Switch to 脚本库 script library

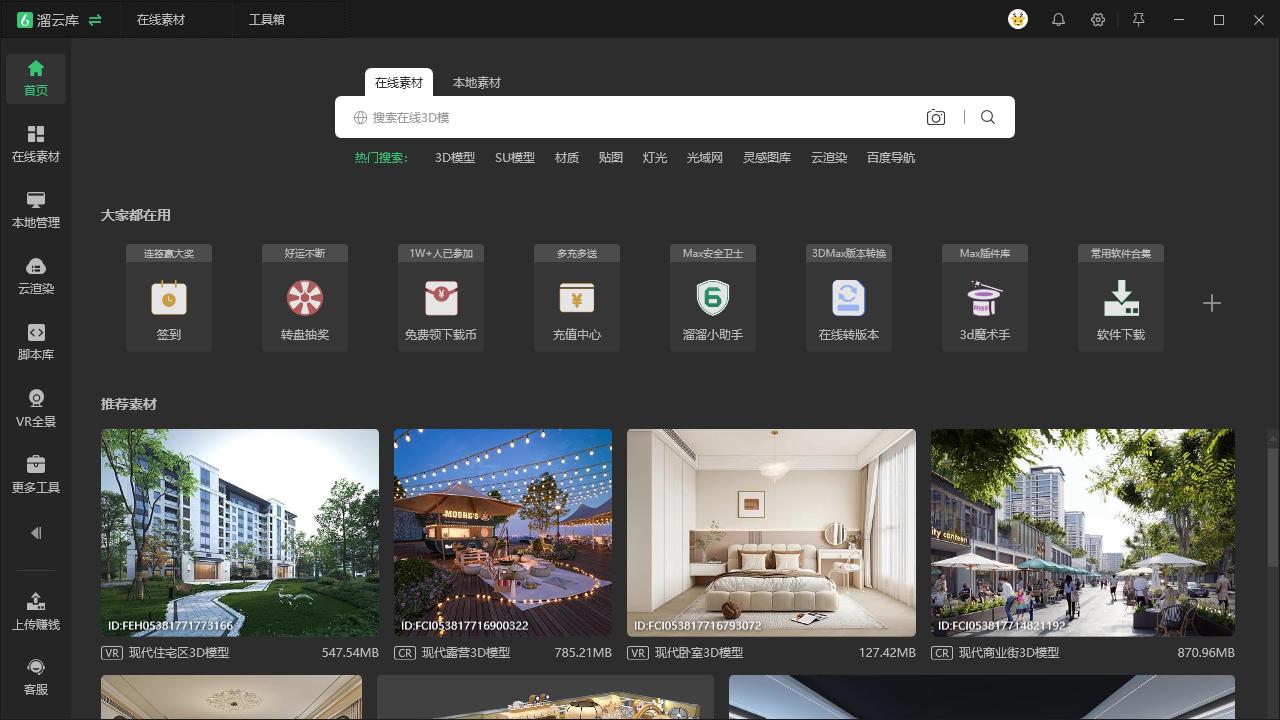[x=35, y=340]
